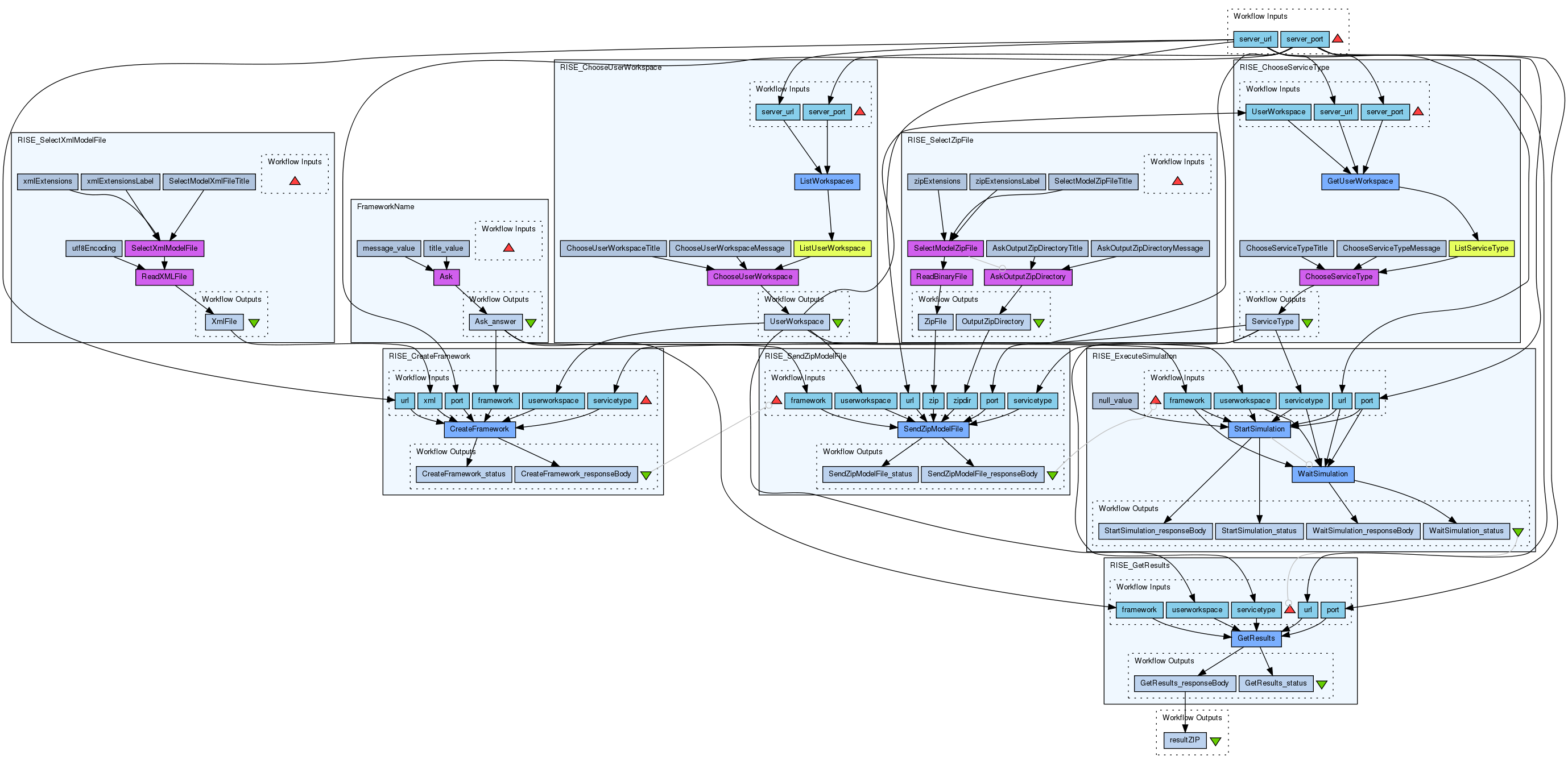Click the green triangle next to WaitSimulation_status
Screen dimensions: 1568x764
[1518, 532]
